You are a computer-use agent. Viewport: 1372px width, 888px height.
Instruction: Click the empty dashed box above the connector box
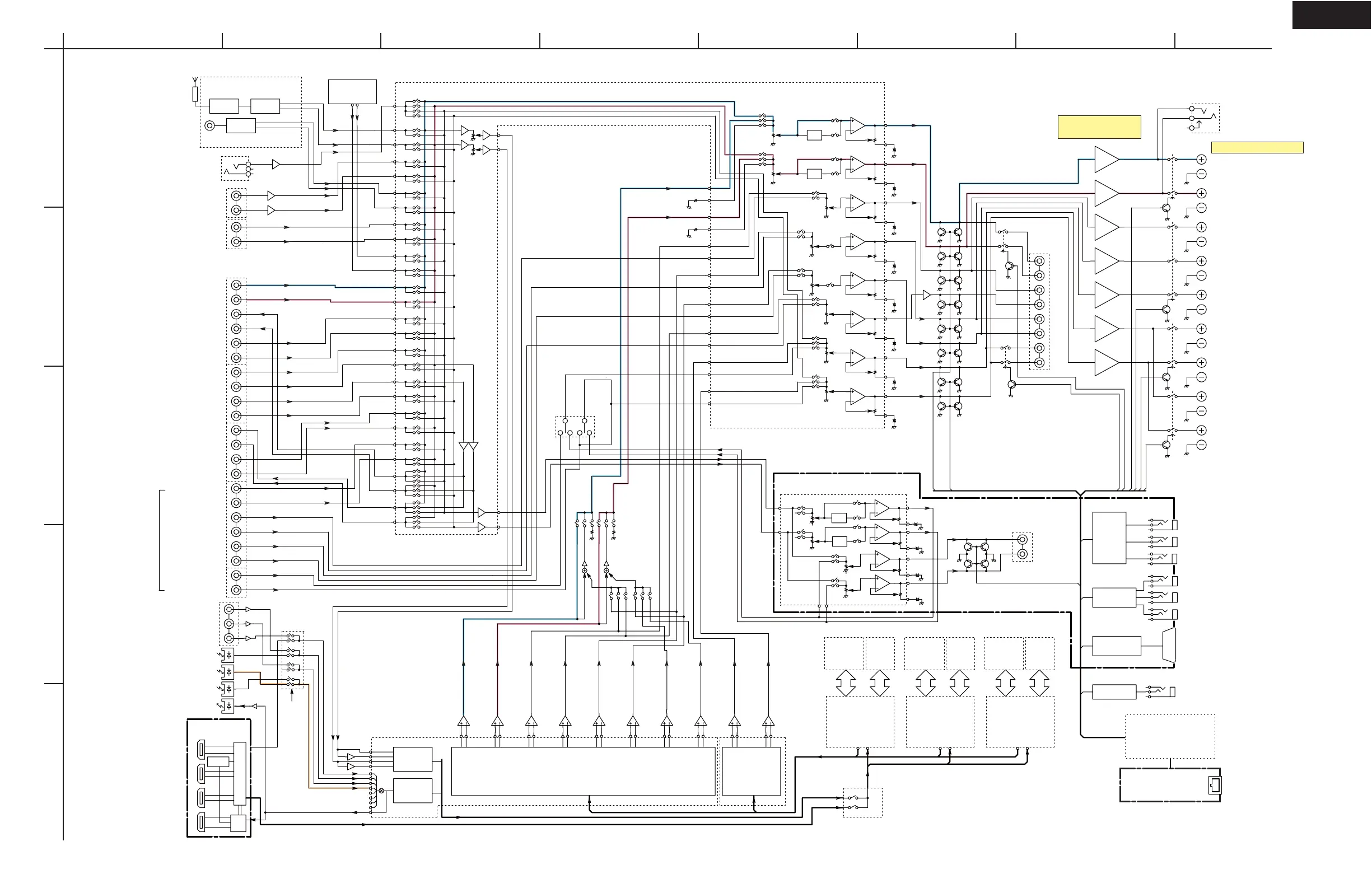1170,736
